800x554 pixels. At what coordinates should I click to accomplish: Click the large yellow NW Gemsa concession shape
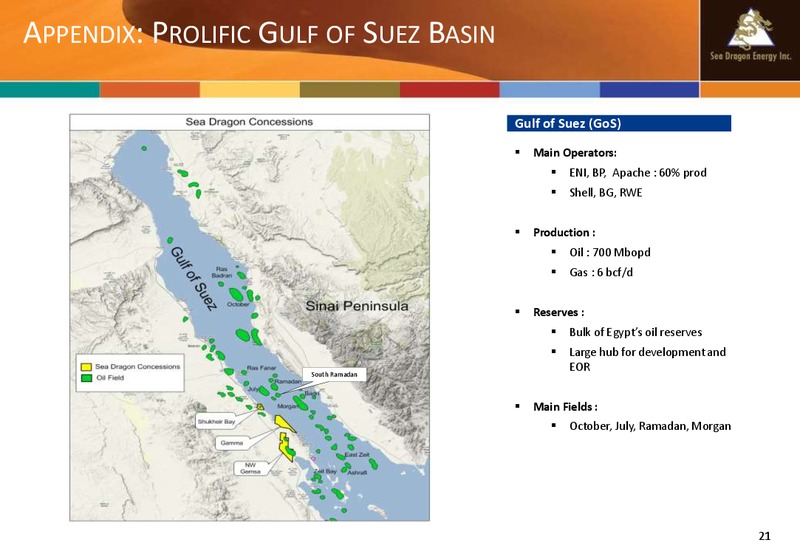point(285,448)
